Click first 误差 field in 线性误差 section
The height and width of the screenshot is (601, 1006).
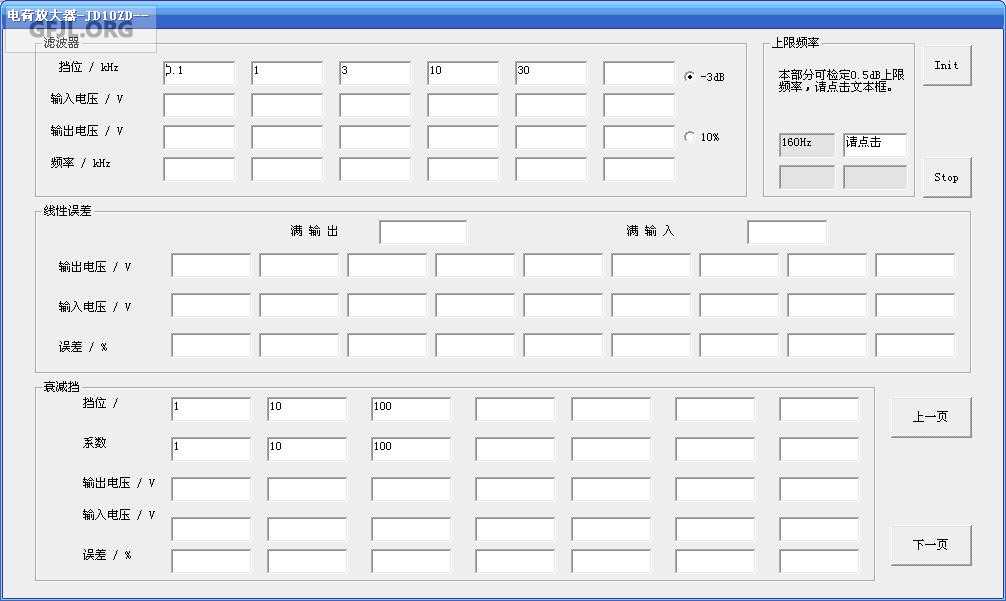tap(211, 345)
